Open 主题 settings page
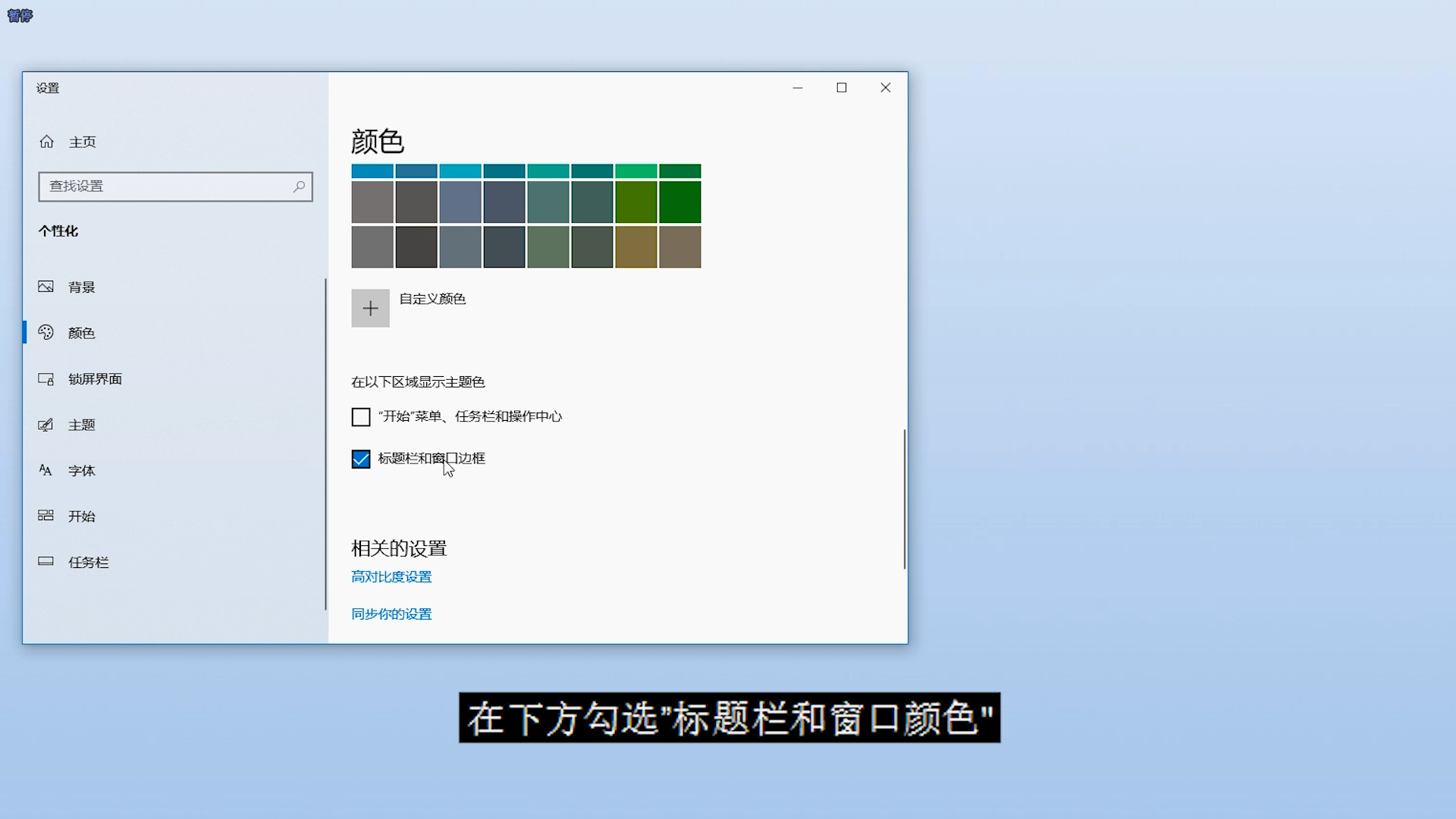The width and height of the screenshot is (1456, 819). (x=175, y=425)
